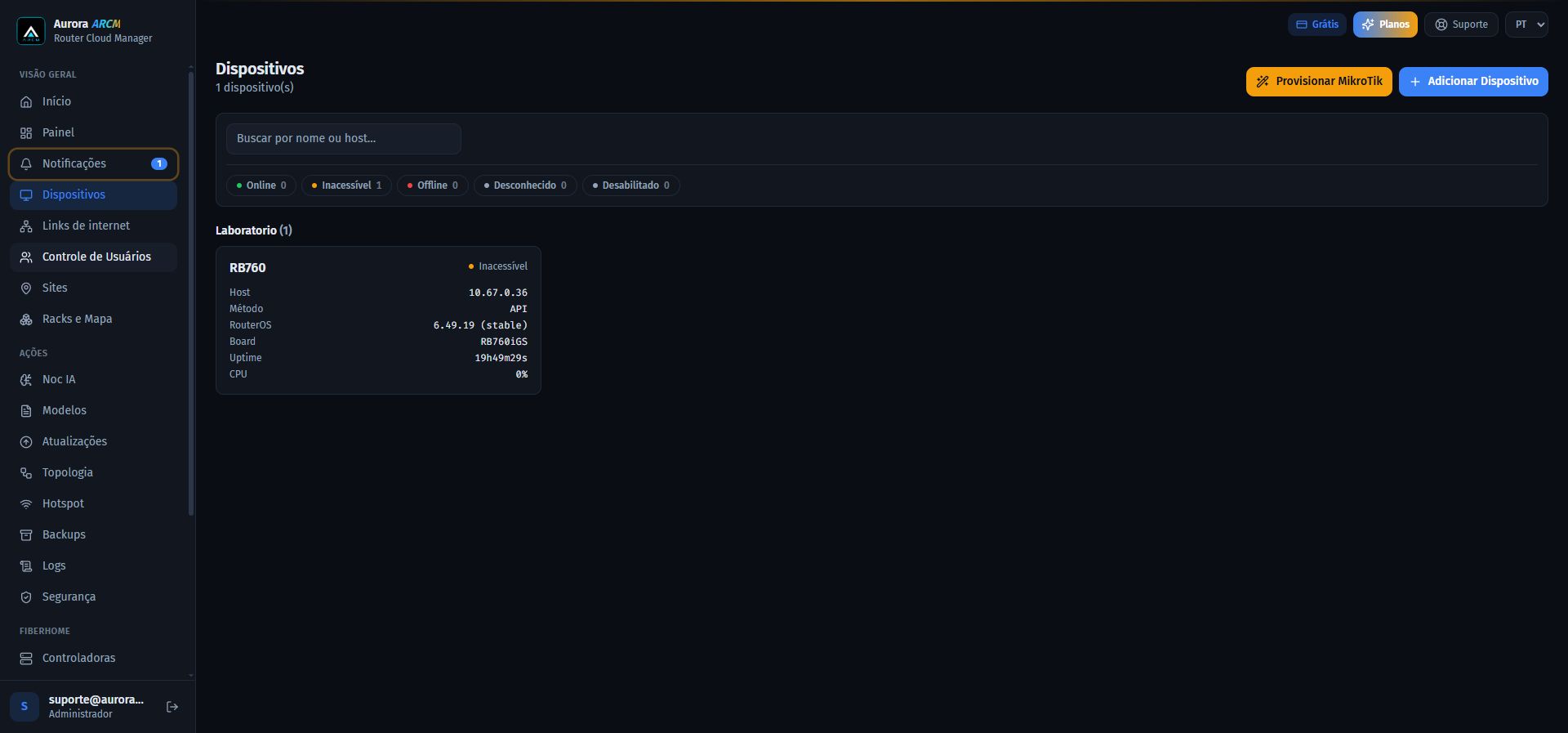Click the 6.49.19 (stable) RouterOS value

[x=480, y=325]
